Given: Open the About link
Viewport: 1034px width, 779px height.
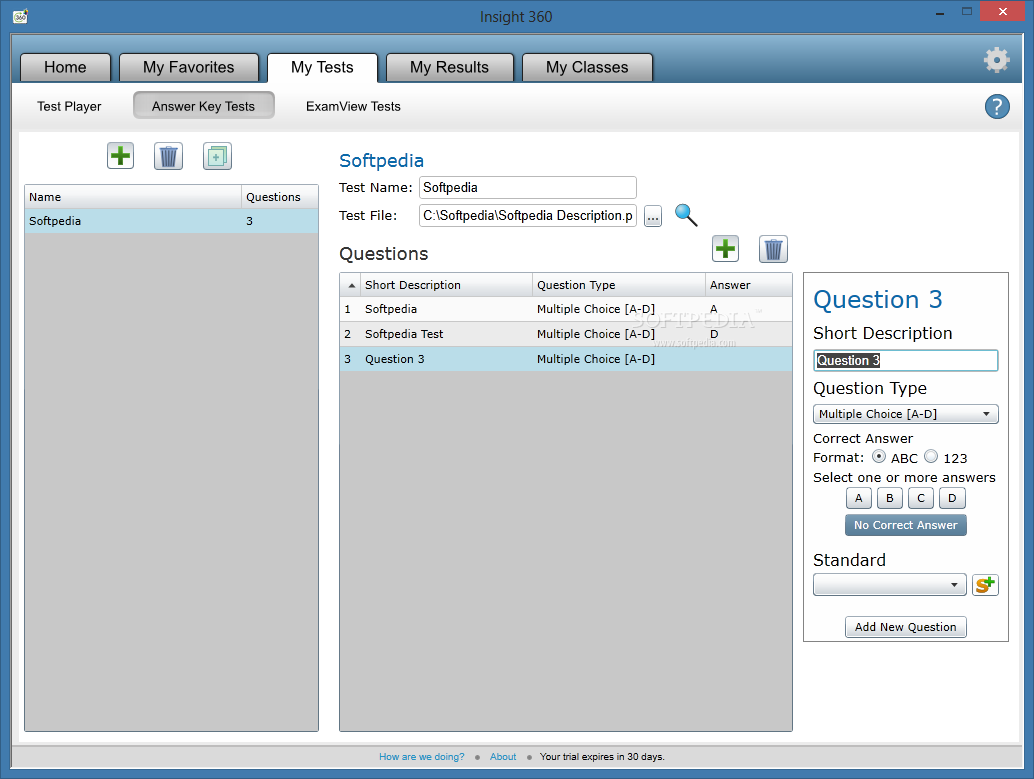Looking at the screenshot, I should 503,757.
